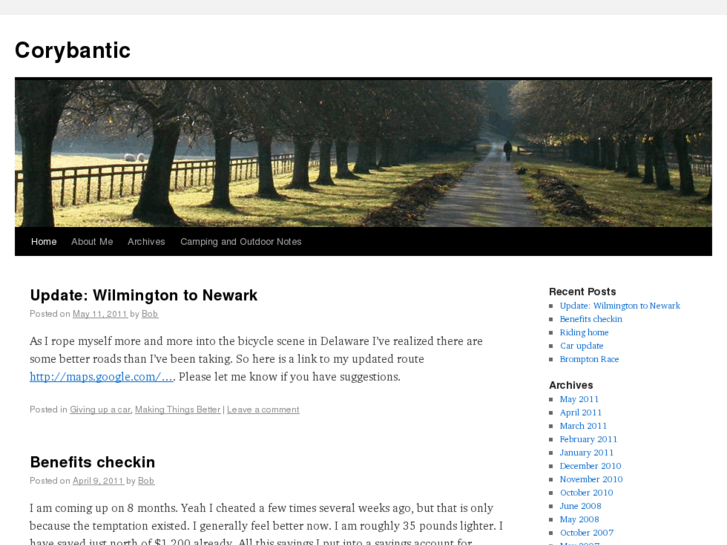Open the Archives navigation item
Image resolution: width=727 pixels, height=545 pixels.
click(146, 242)
